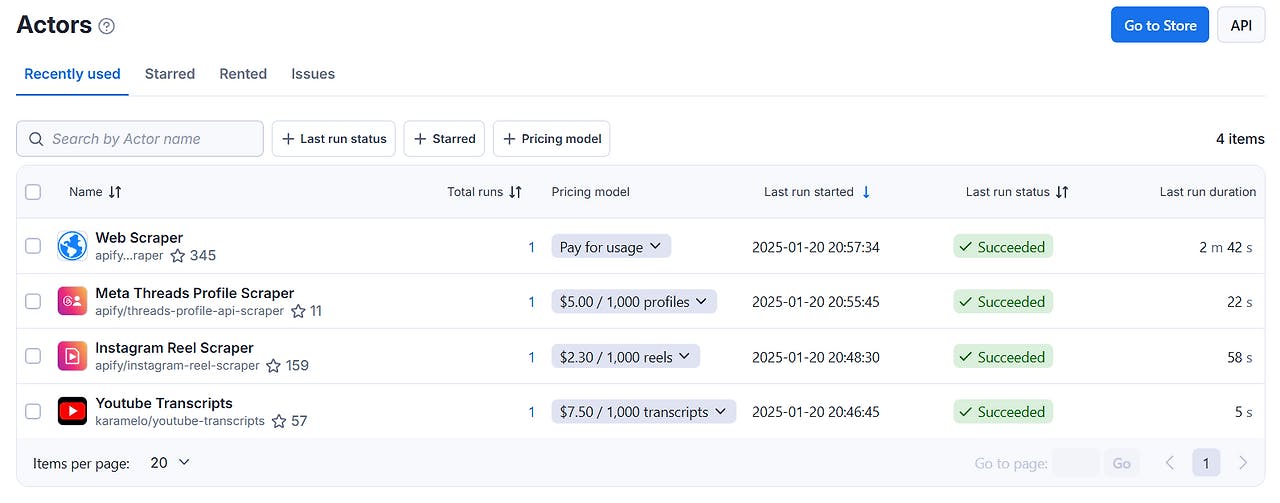
Task: Sort actors by Name column
Action: (115, 192)
